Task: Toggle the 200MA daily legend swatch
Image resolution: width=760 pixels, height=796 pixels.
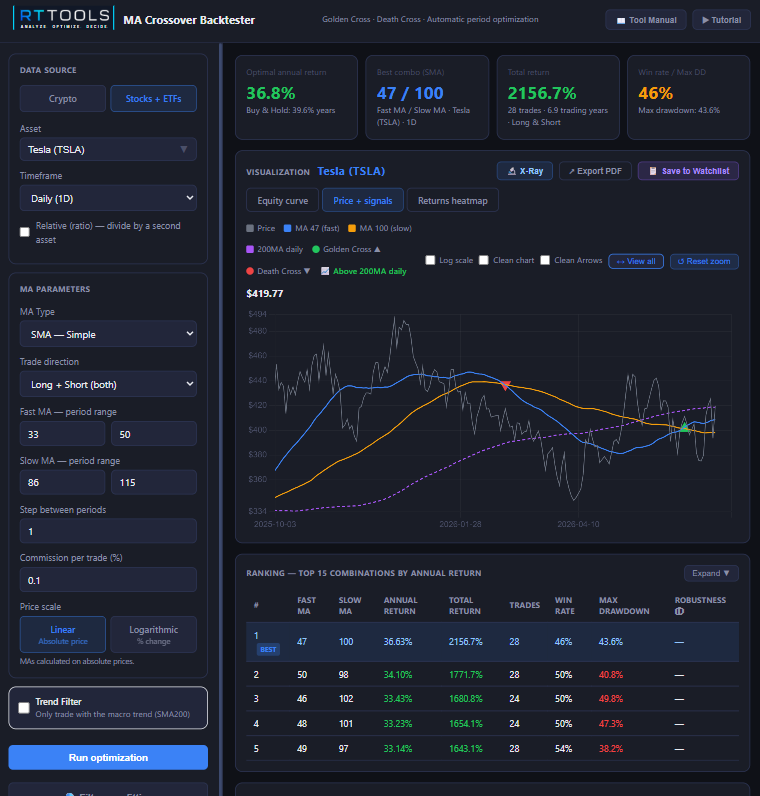Action: (250, 249)
